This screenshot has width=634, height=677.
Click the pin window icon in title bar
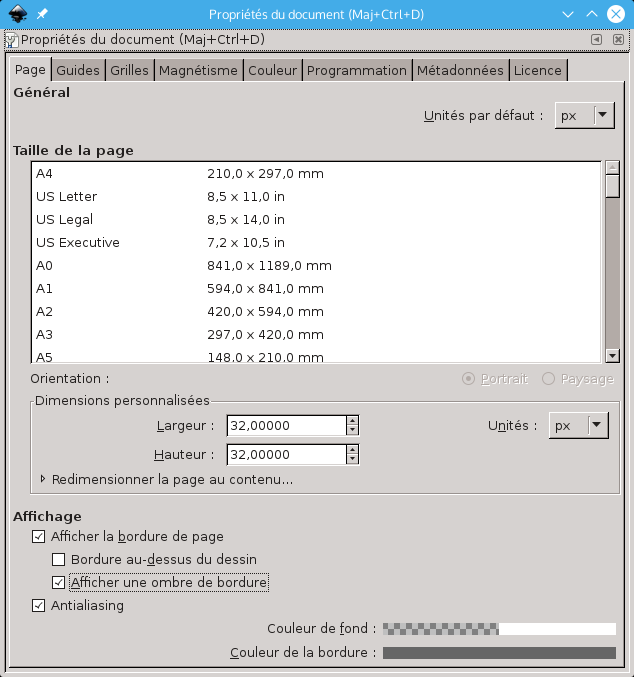coord(41,14)
